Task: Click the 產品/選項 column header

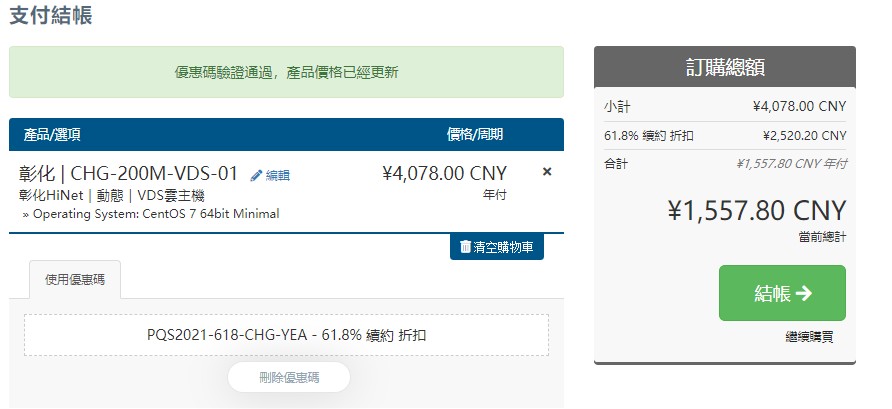Action: [52, 134]
